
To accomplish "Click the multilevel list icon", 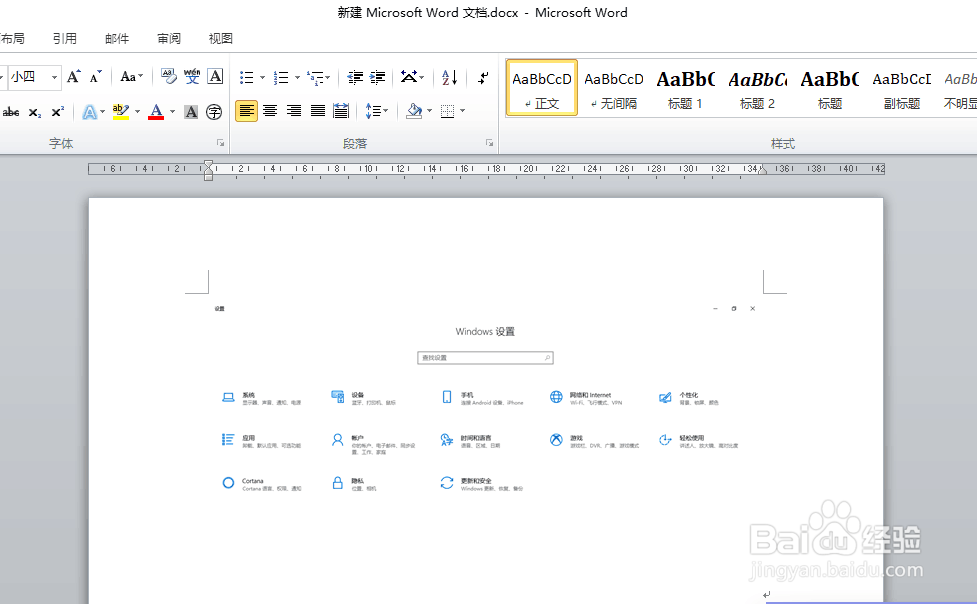I will coord(315,77).
